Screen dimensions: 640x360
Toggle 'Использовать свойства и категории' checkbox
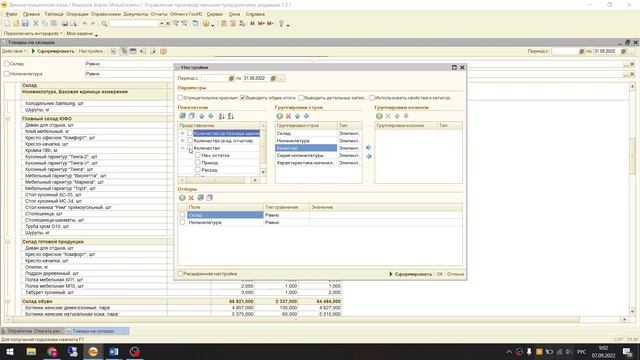pos(372,98)
